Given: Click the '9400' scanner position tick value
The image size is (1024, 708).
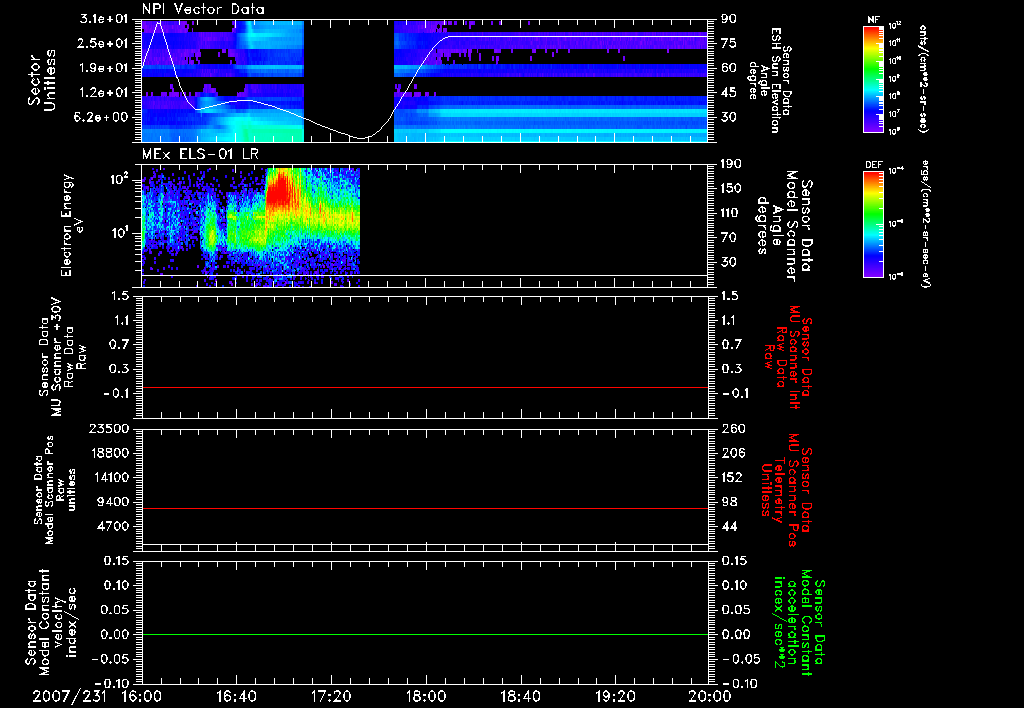Looking at the screenshot, I should [x=114, y=502].
